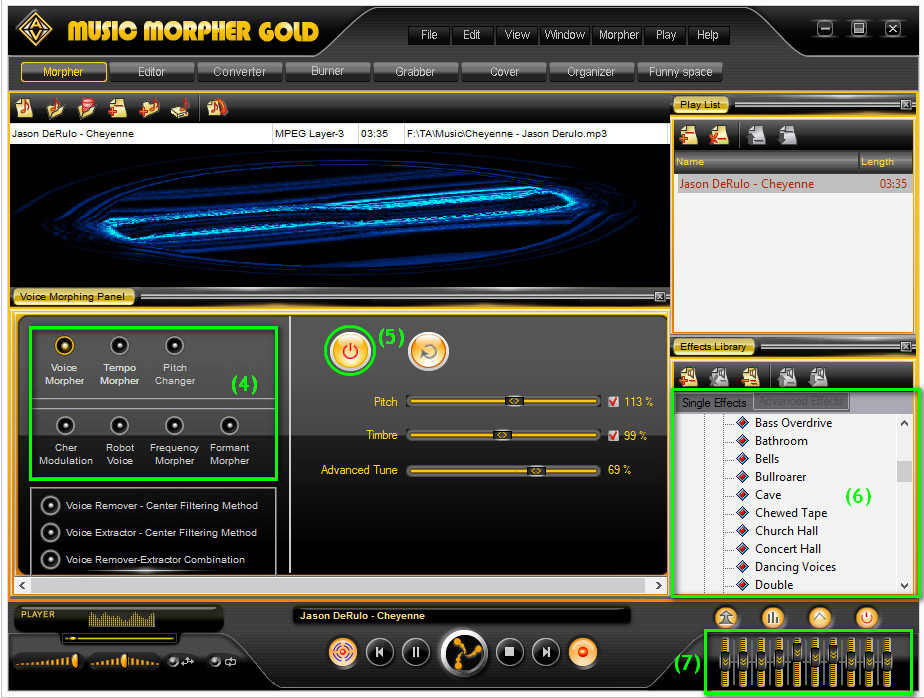Click the grayed delete effect icon in Effects Library
This screenshot has height=698, width=924.
point(719,377)
